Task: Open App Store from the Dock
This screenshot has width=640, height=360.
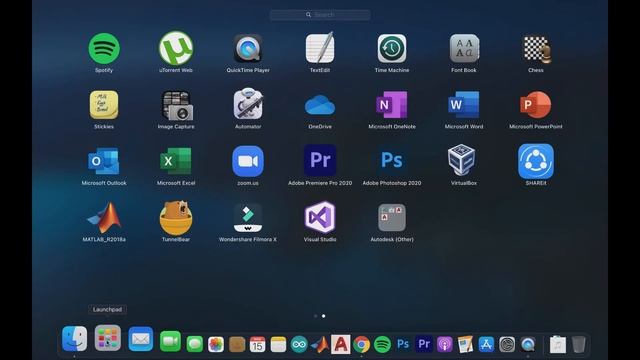Action: (486, 344)
